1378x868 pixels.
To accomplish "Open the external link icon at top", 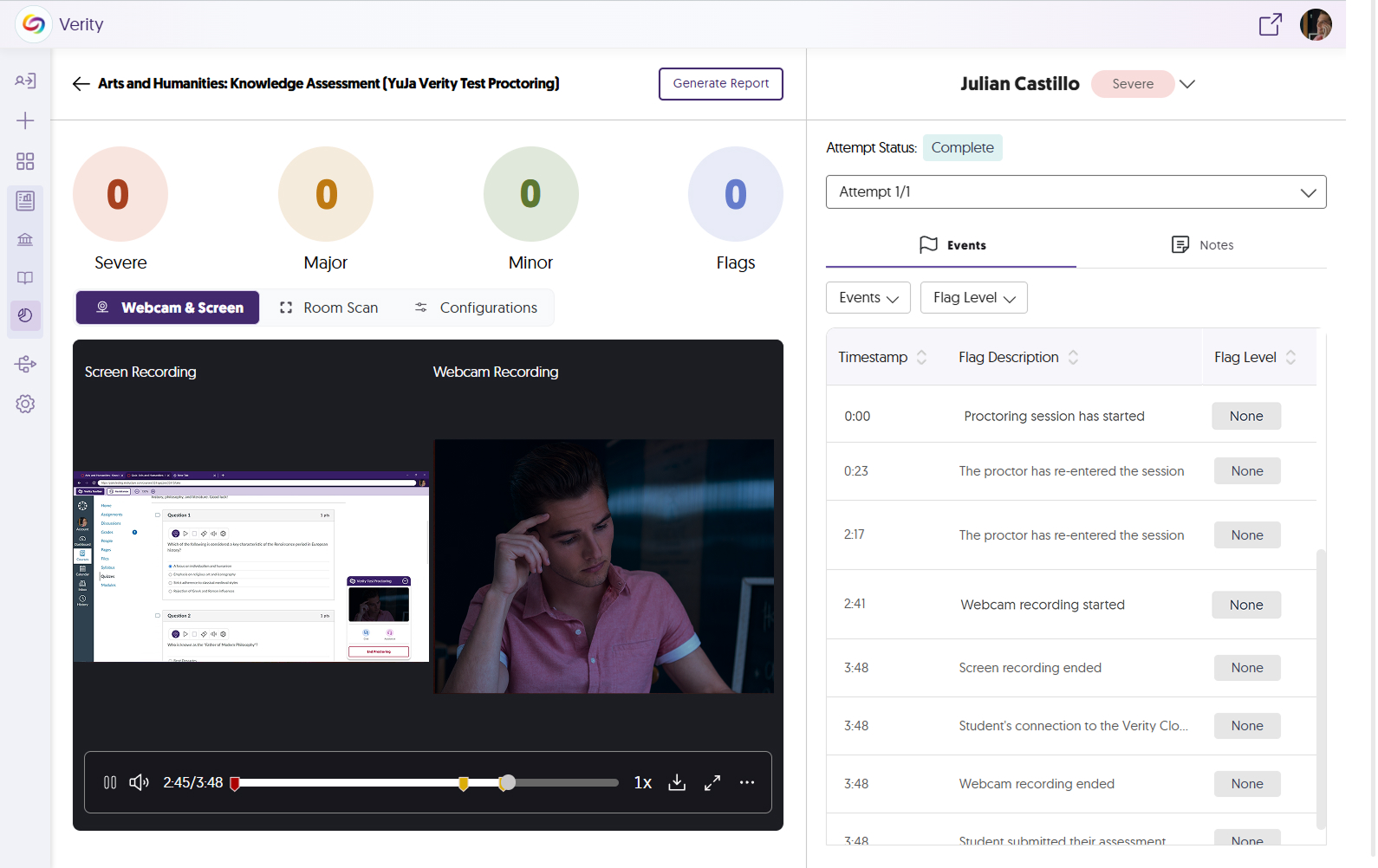I will pyautogui.click(x=1270, y=24).
